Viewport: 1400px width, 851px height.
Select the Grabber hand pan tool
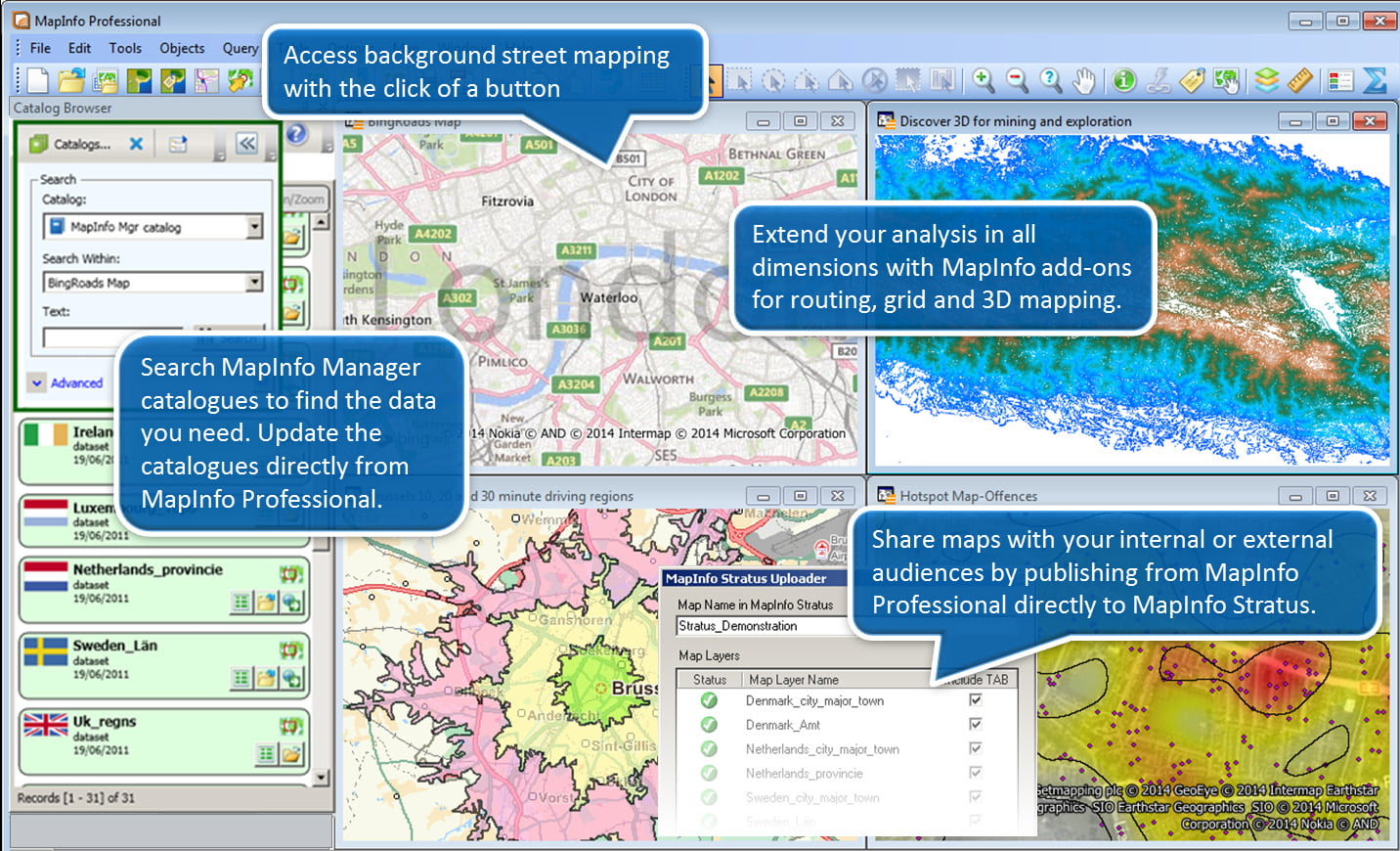click(x=1083, y=80)
